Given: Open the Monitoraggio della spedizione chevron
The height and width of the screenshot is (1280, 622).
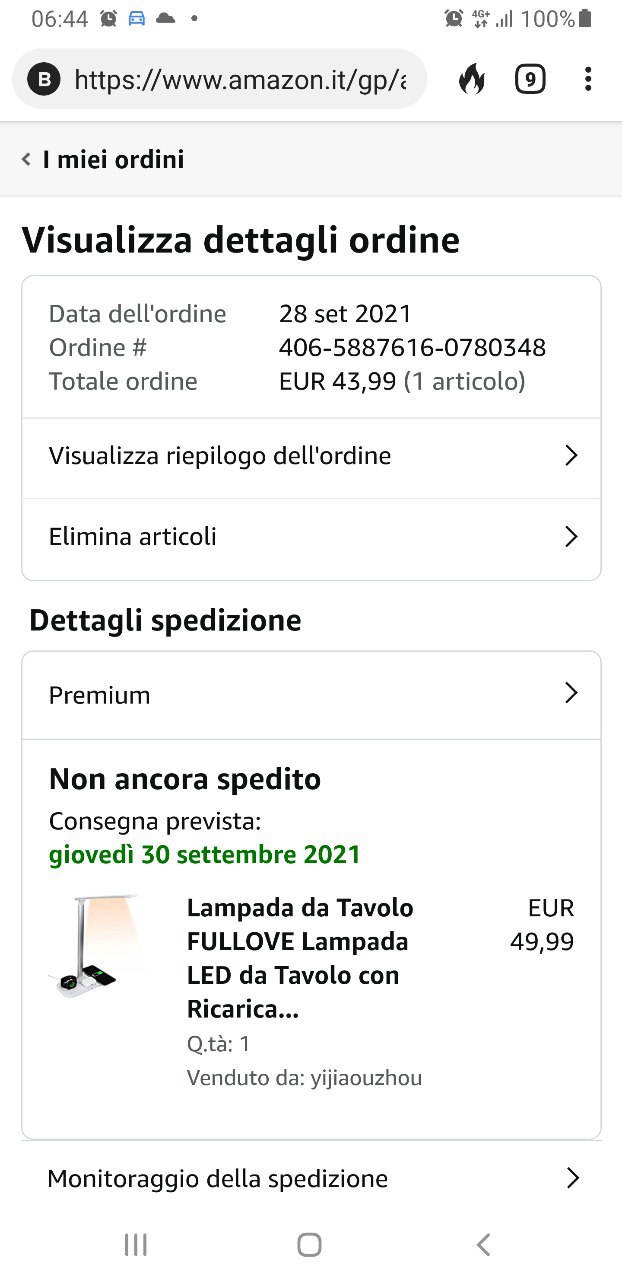Looking at the screenshot, I should (572, 1178).
